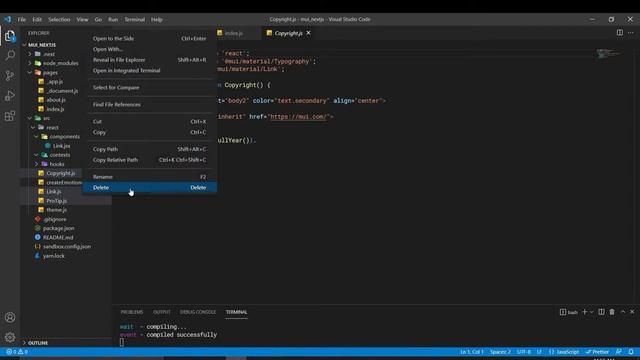This screenshot has height=360, width=640.
Task: Choose Reveal in File Explorer
Action: (x=149, y=60)
